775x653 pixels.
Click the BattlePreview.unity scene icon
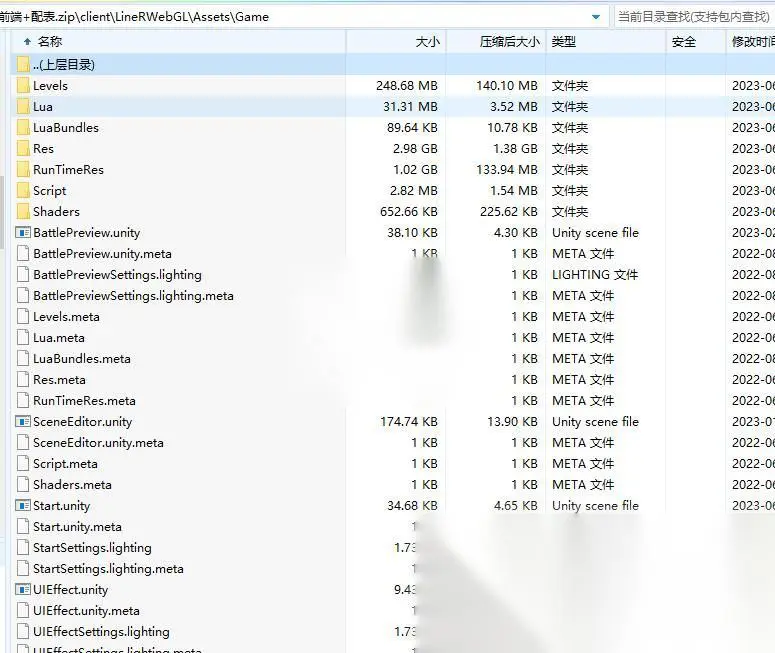[23, 232]
